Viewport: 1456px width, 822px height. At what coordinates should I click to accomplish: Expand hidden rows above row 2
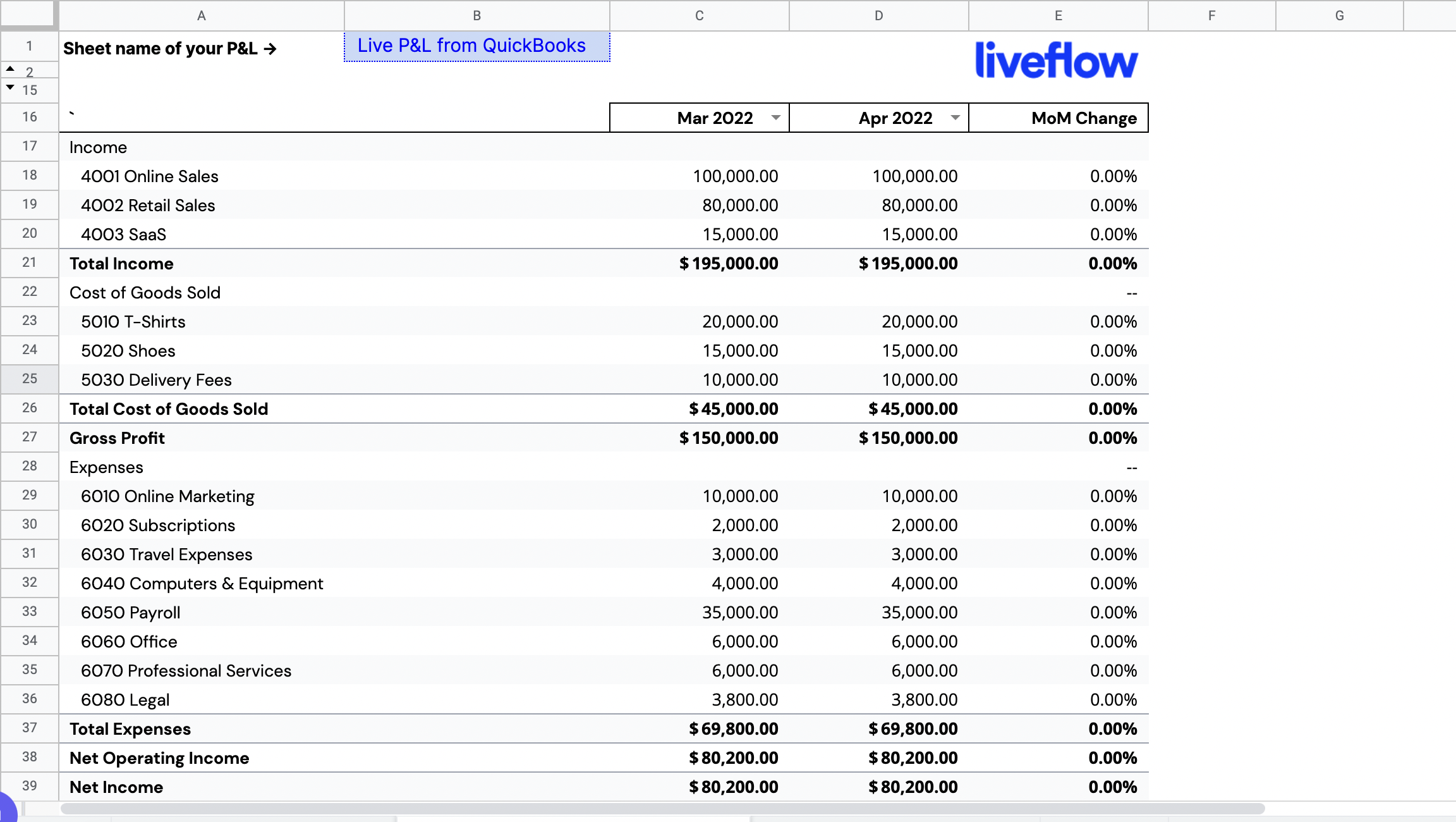point(9,69)
